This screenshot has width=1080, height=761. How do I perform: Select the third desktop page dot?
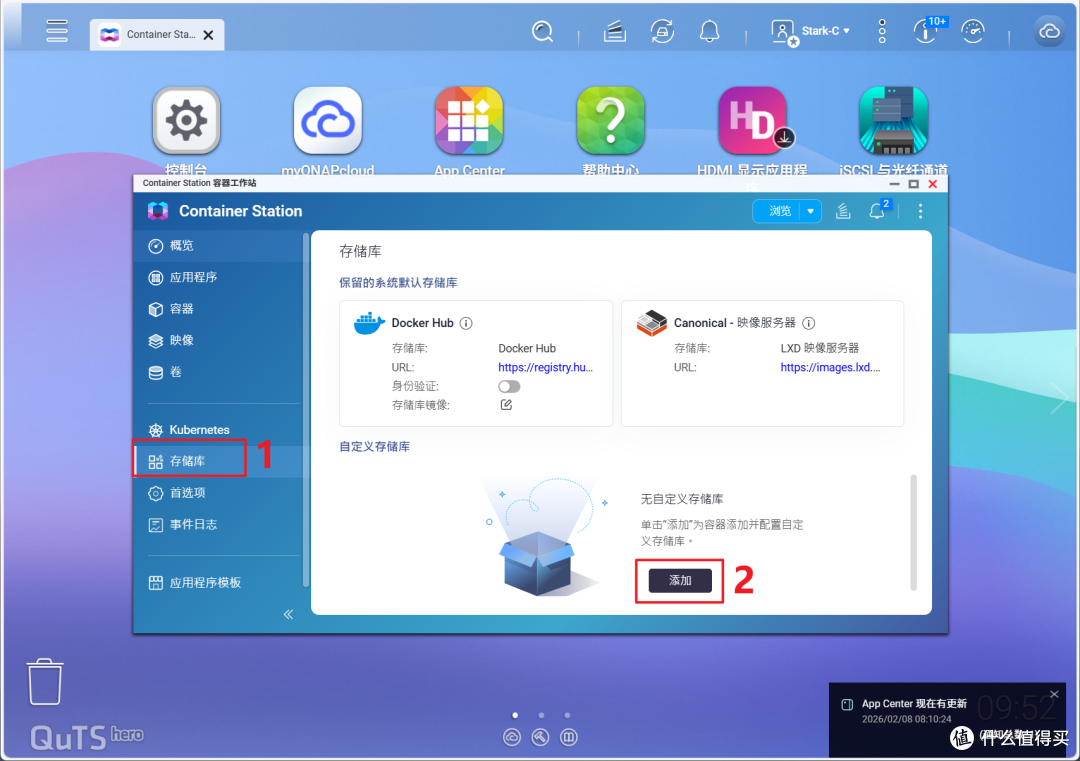coord(567,716)
